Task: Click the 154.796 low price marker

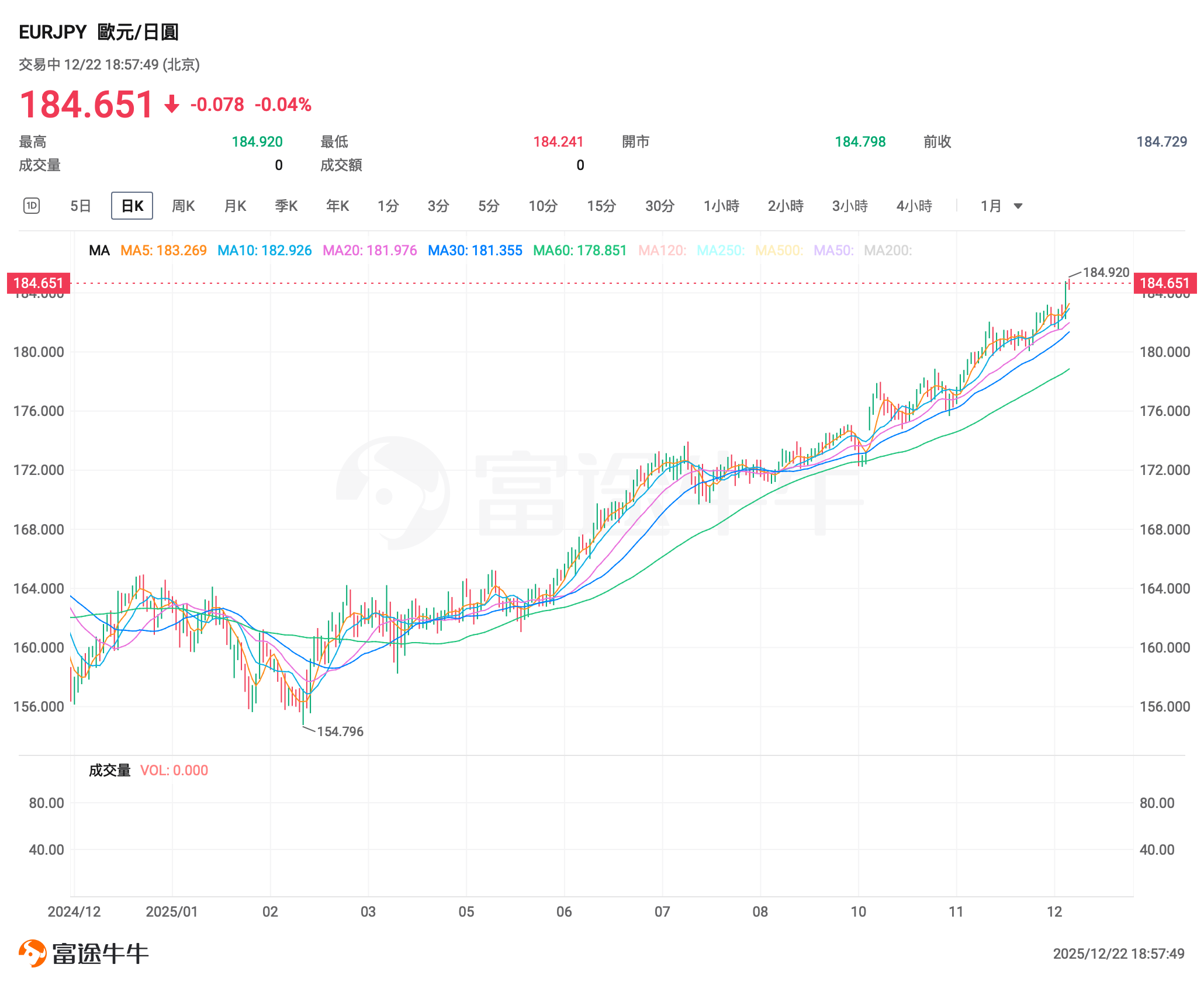Action: click(x=340, y=731)
